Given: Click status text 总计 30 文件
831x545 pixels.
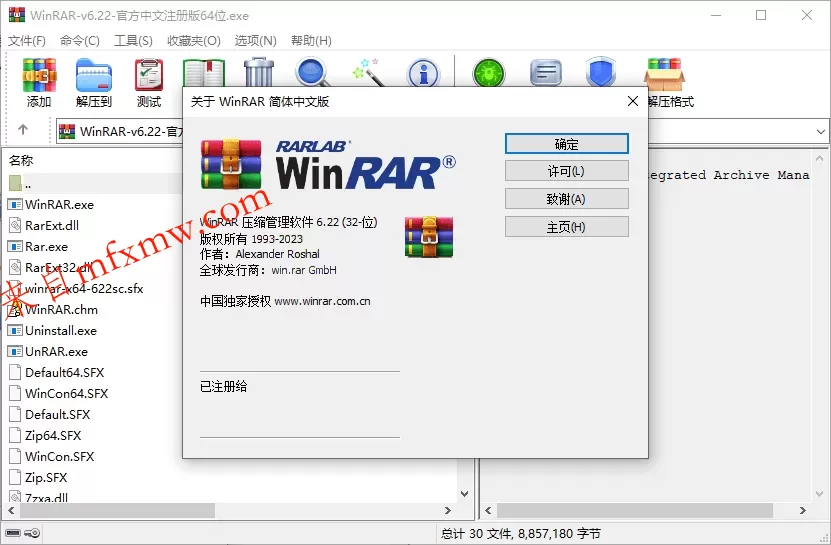Looking at the screenshot, I should pos(476,533).
